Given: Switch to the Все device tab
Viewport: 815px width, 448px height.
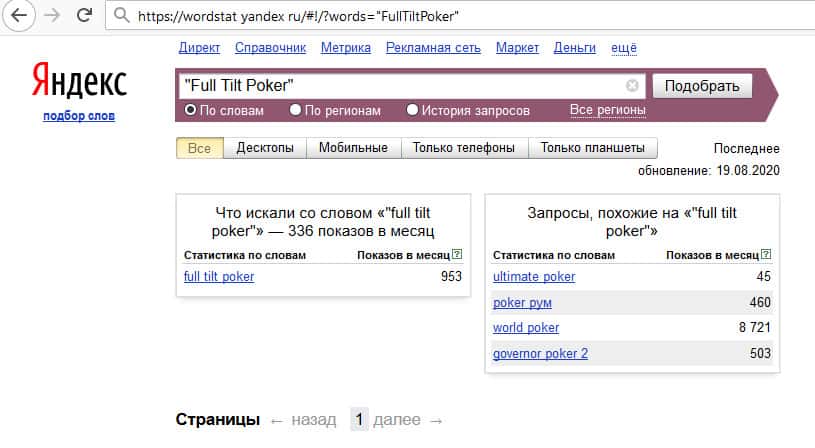Looking at the screenshot, I should tap(200, 148).
